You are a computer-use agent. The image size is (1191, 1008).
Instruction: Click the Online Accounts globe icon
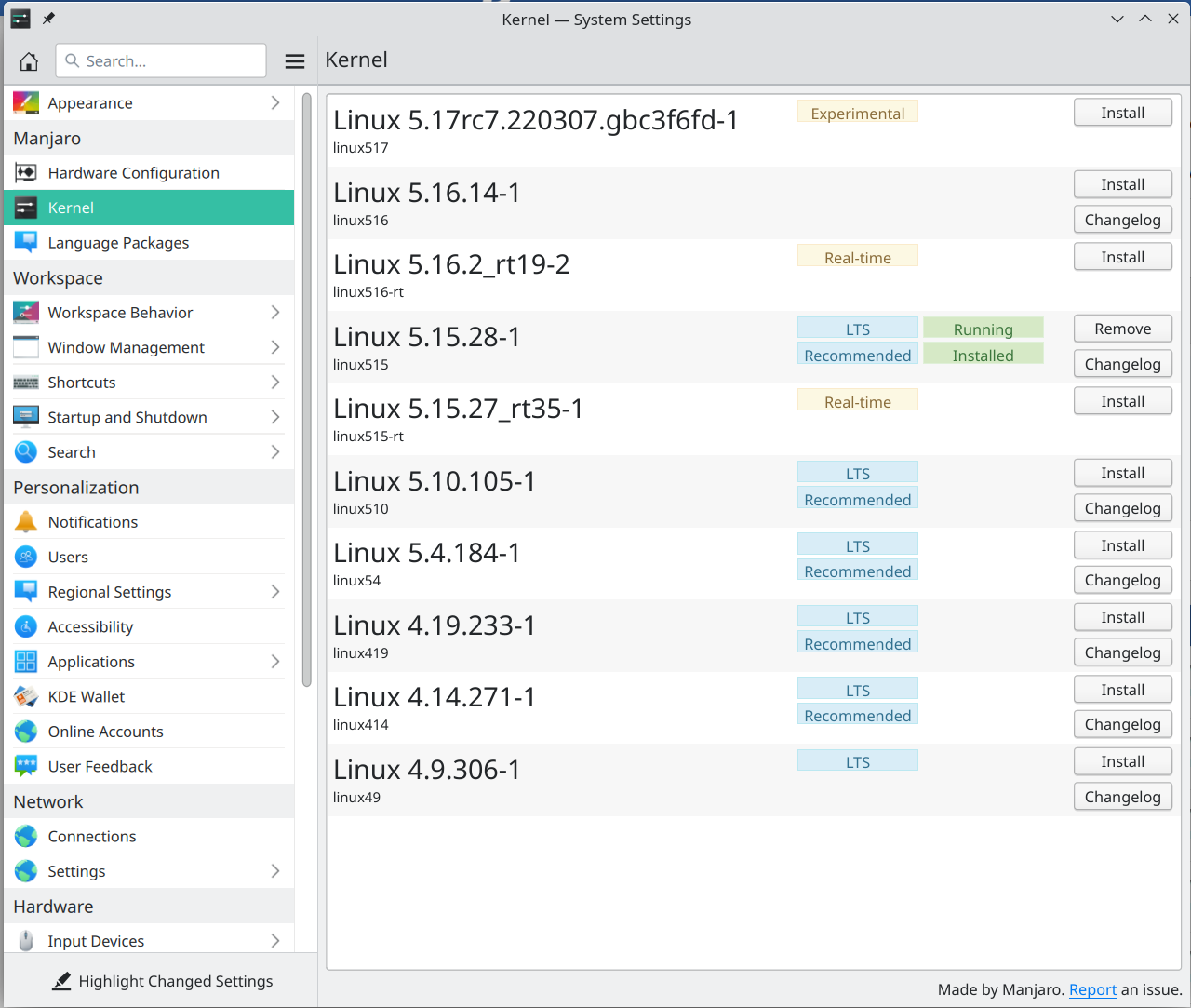pyautogui.click(x=26, y=732)
